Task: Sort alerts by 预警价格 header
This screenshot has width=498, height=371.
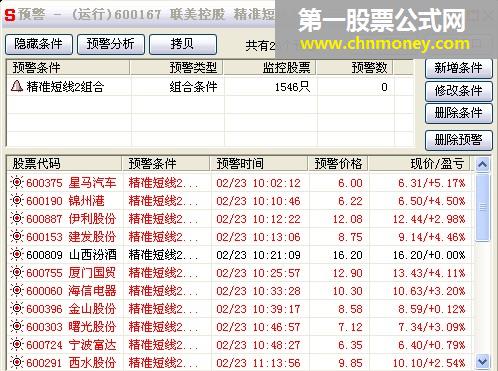Action: (338, 164)
